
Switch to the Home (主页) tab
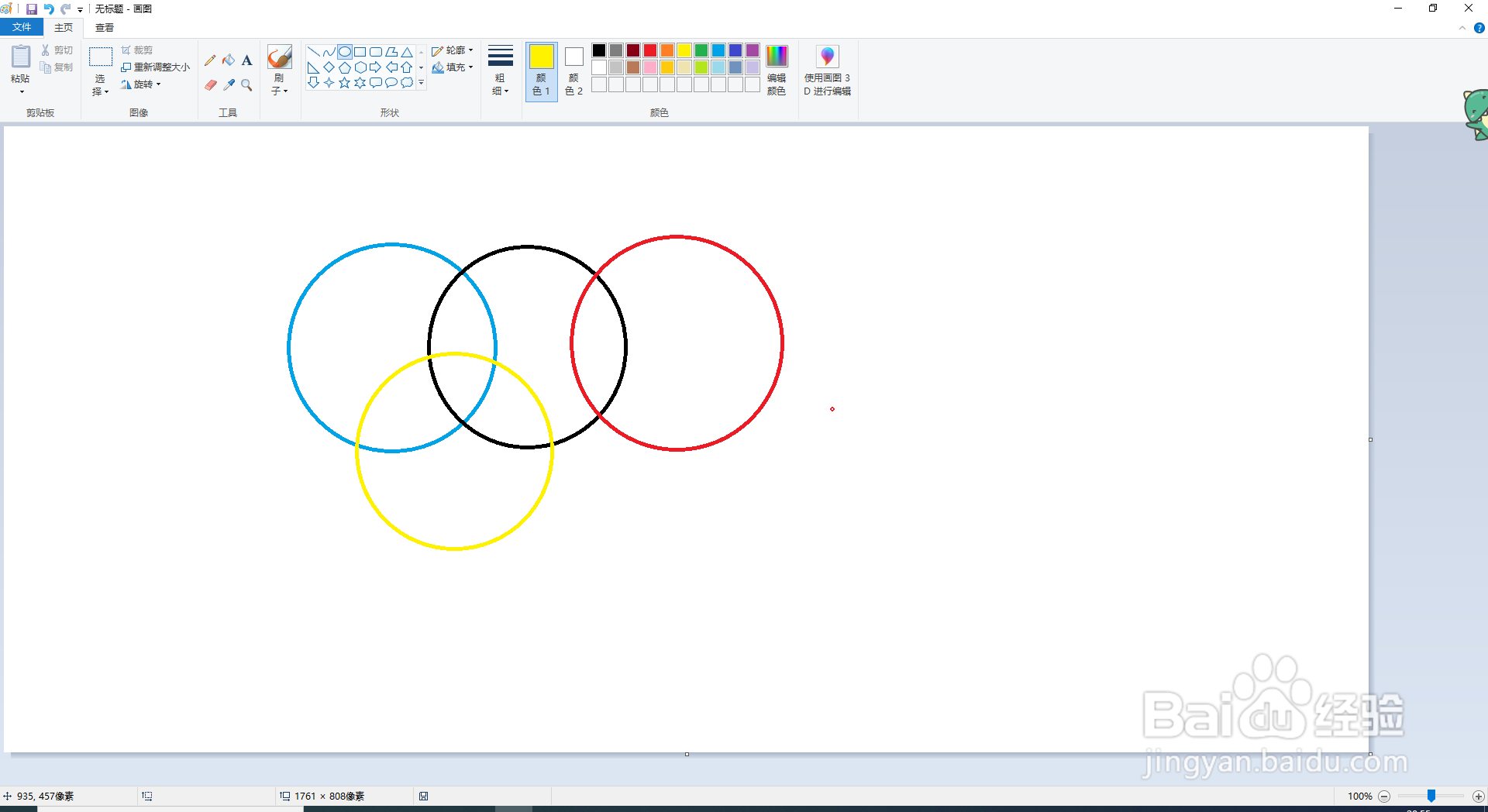[x=64, y=28]
